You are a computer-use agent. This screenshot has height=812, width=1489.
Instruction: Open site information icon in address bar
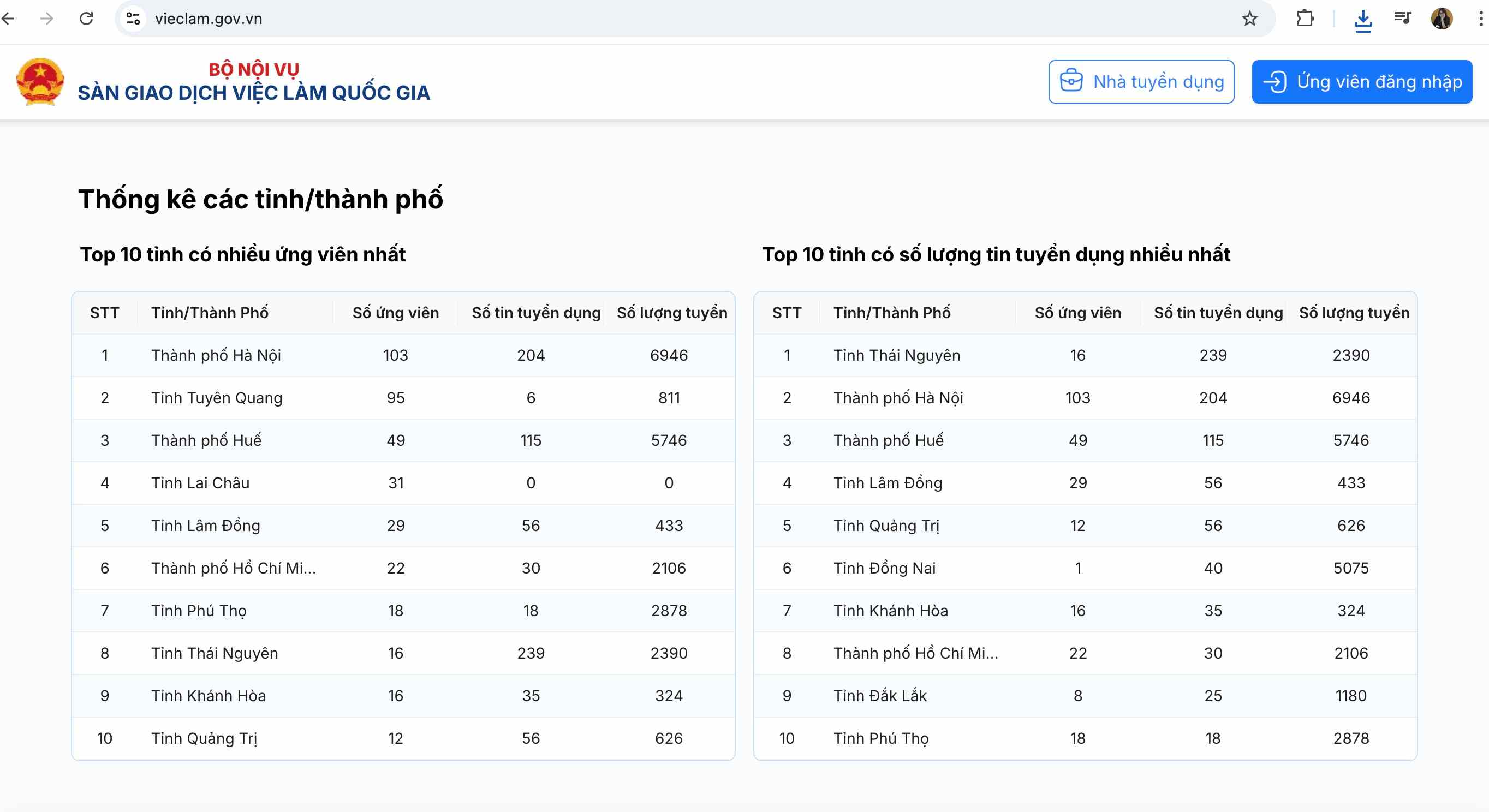133,19
